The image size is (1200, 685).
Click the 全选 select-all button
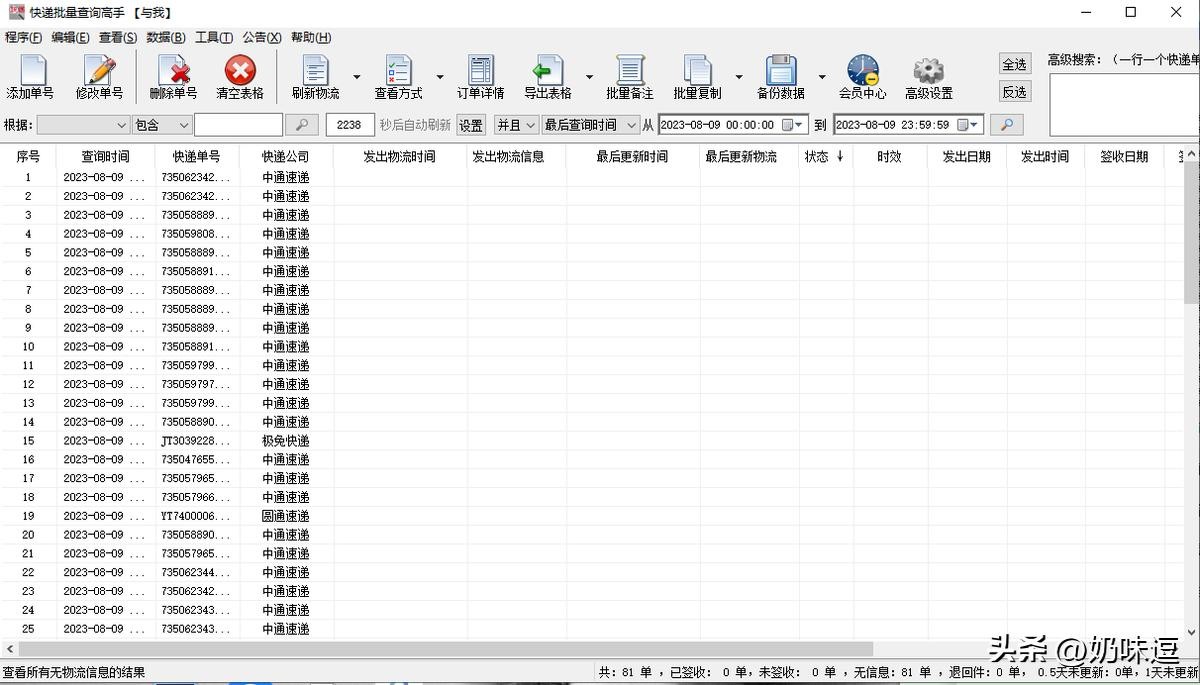pos(1014,64)
